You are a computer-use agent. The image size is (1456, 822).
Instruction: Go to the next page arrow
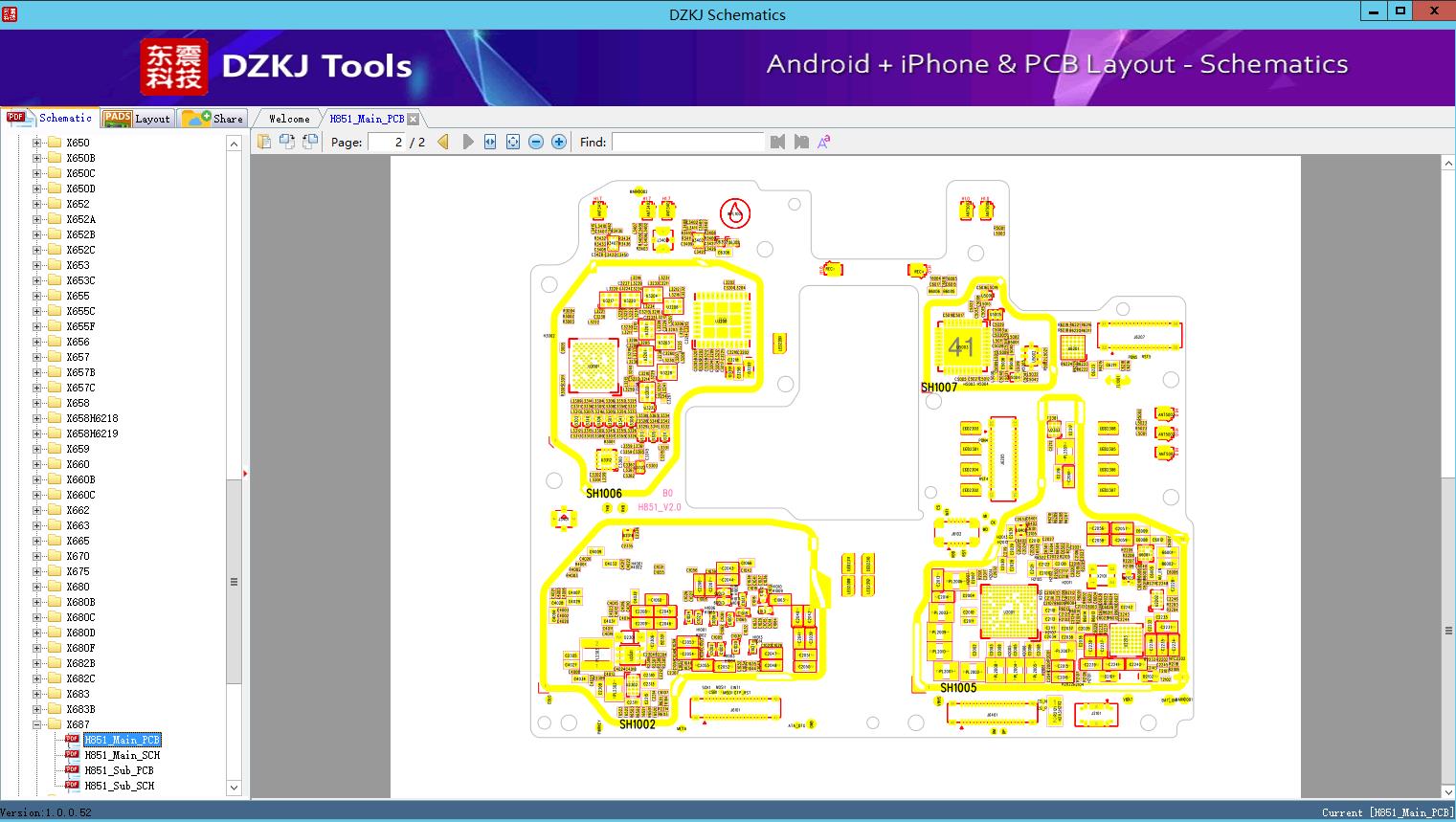467,142
